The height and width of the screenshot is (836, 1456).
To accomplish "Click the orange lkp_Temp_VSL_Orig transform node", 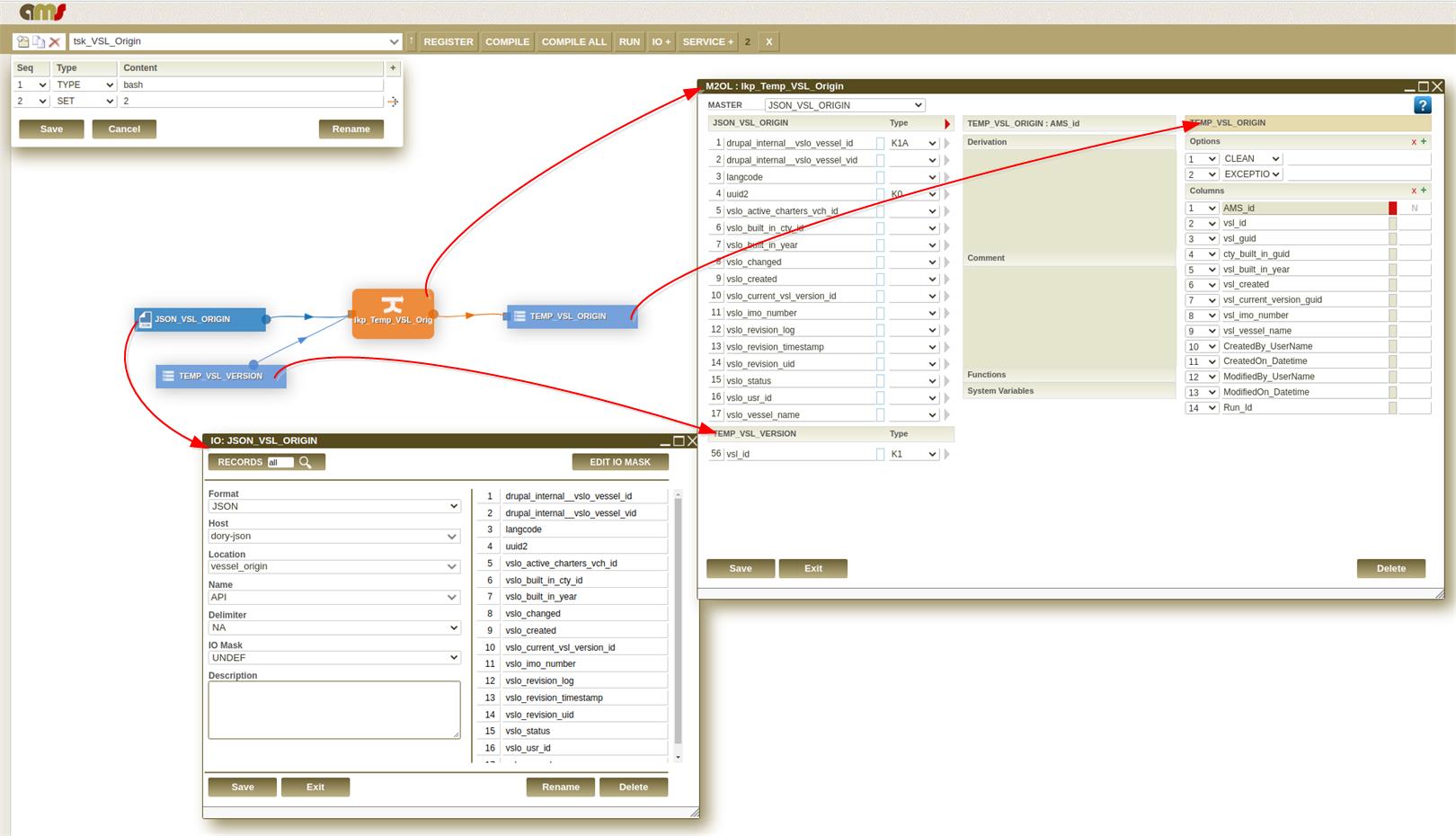I will click(x=393, y=314).
